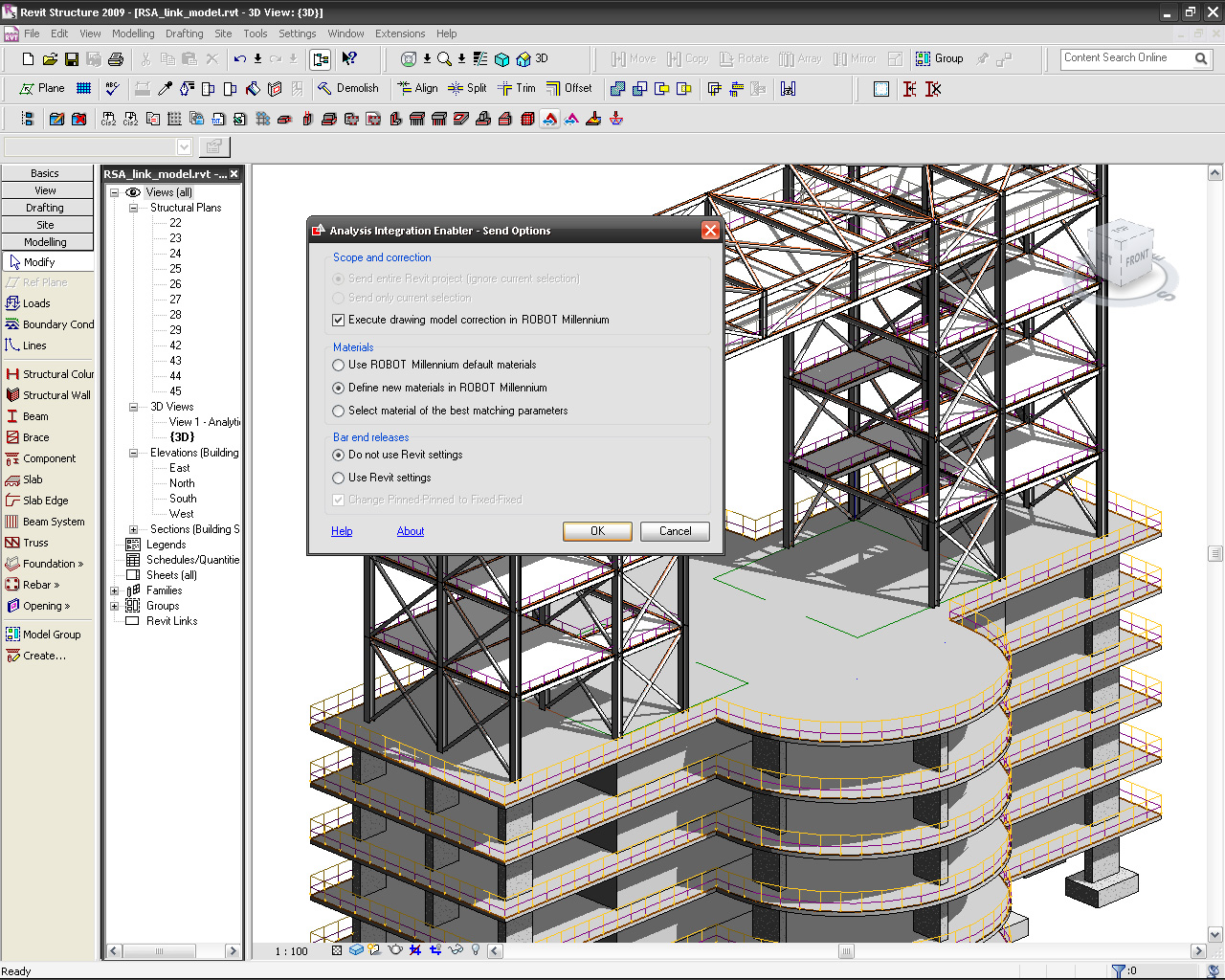This screenshot has height=980, width=1225.
Task: Open the About link in dialog
Action: coord(411,531)
